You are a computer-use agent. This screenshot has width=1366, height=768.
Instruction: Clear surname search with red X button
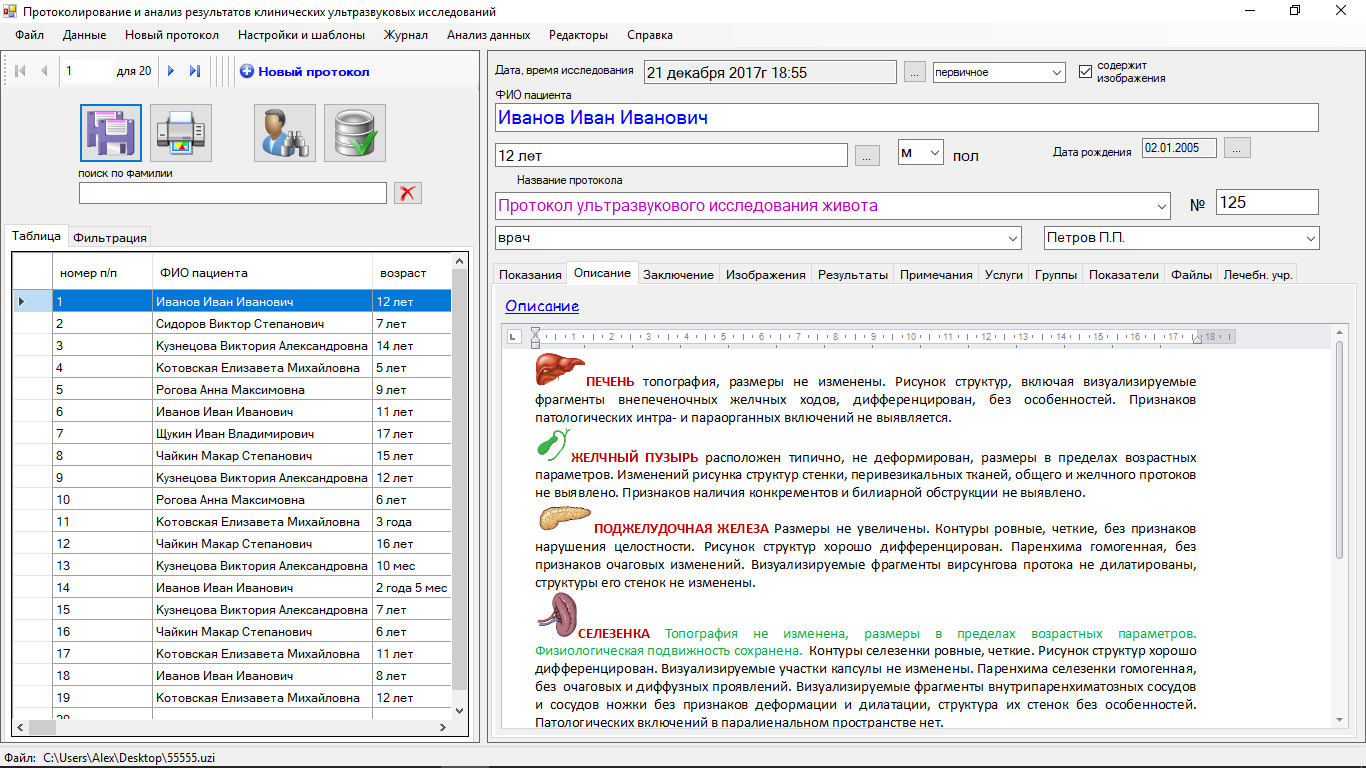(x=407, y=193)
